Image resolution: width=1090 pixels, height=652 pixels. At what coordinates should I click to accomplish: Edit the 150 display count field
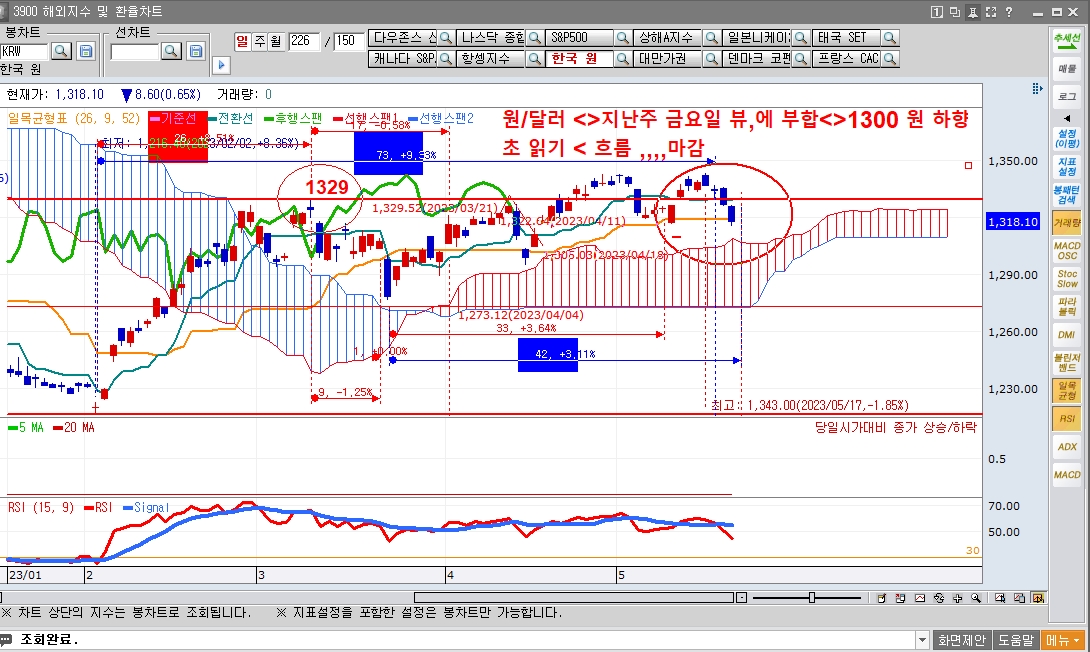tap(349, 41)
